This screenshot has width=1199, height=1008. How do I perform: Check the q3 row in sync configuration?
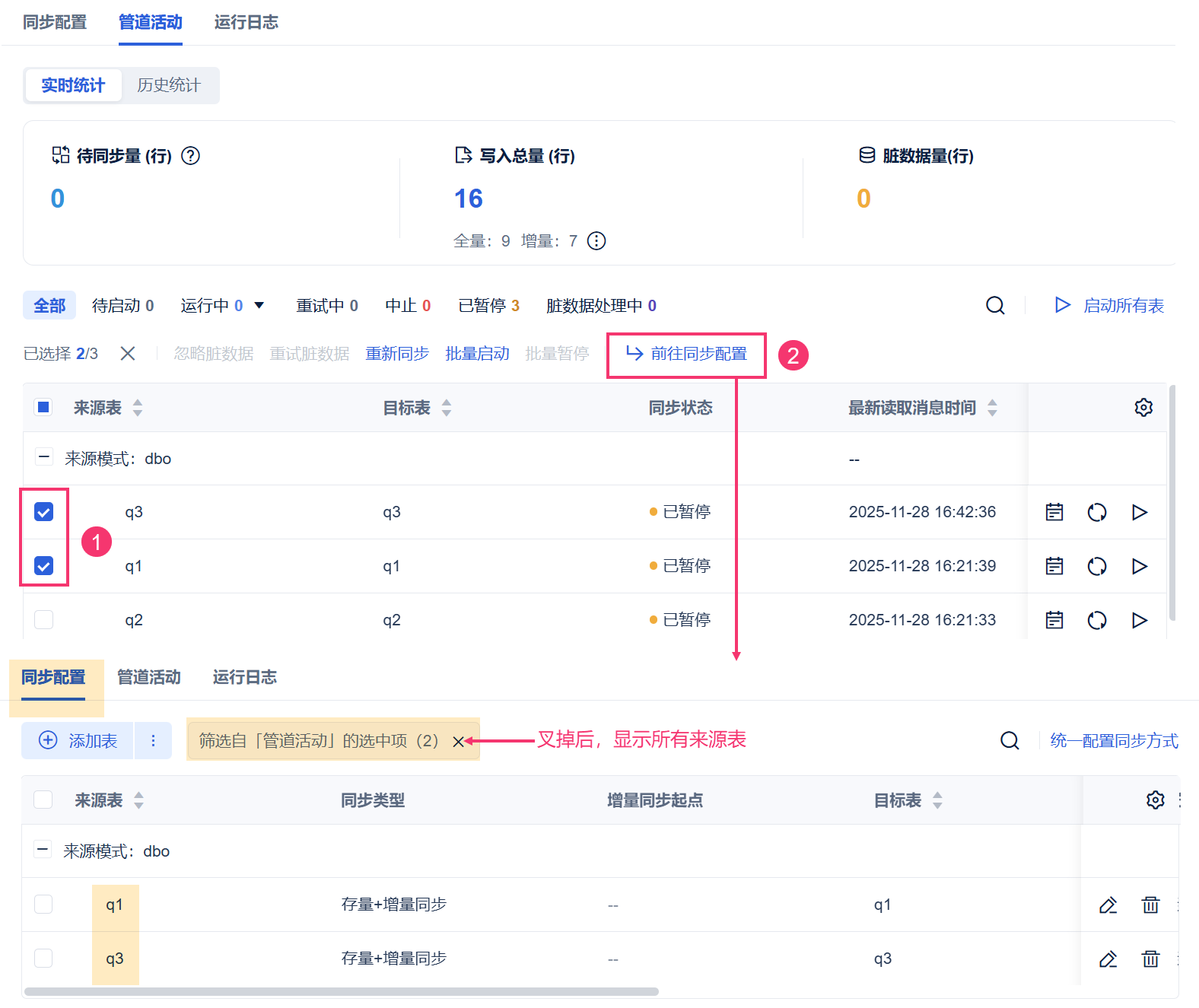[43, 959]
